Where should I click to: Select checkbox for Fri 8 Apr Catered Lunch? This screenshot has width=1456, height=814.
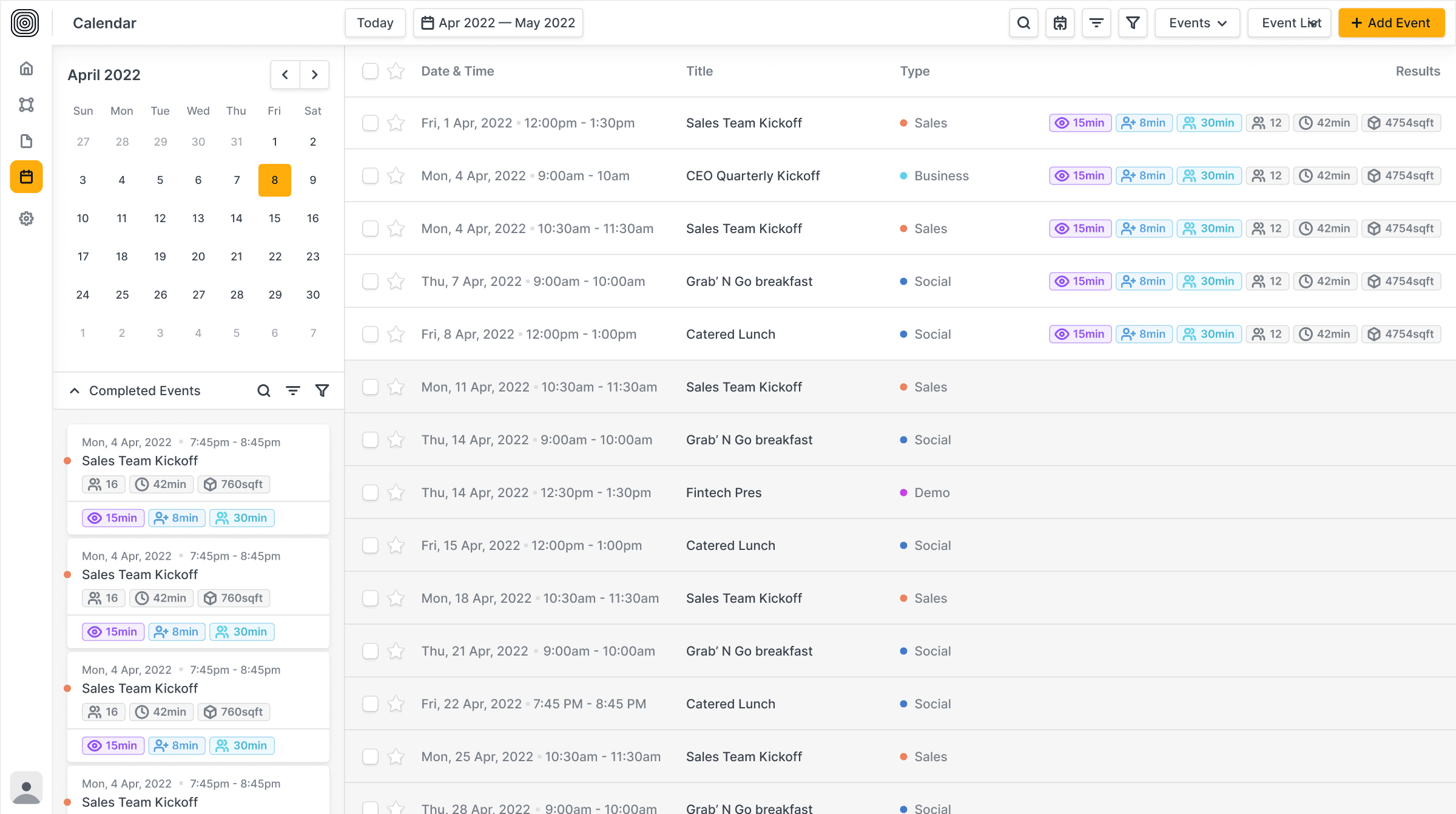[x=370, y=334]
